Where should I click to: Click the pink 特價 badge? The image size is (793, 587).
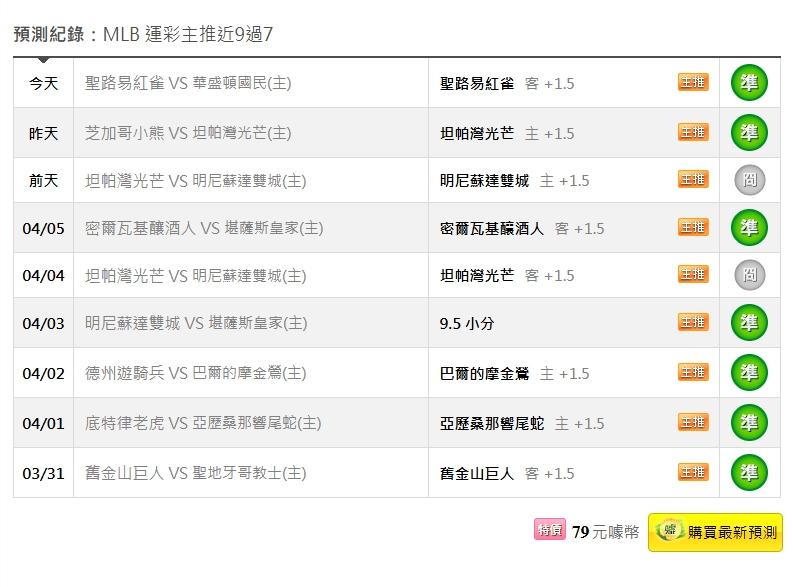(x=550, y=531)
